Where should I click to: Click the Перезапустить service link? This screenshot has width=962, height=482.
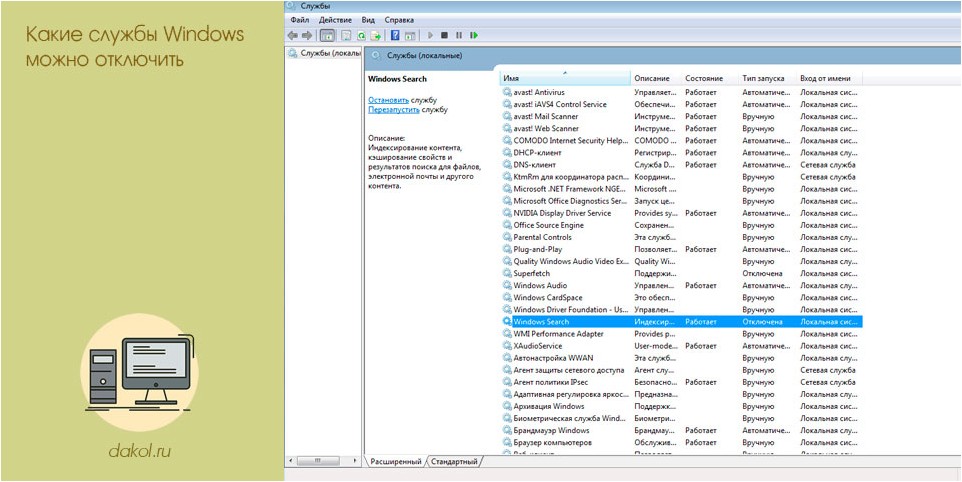[394, 110]
